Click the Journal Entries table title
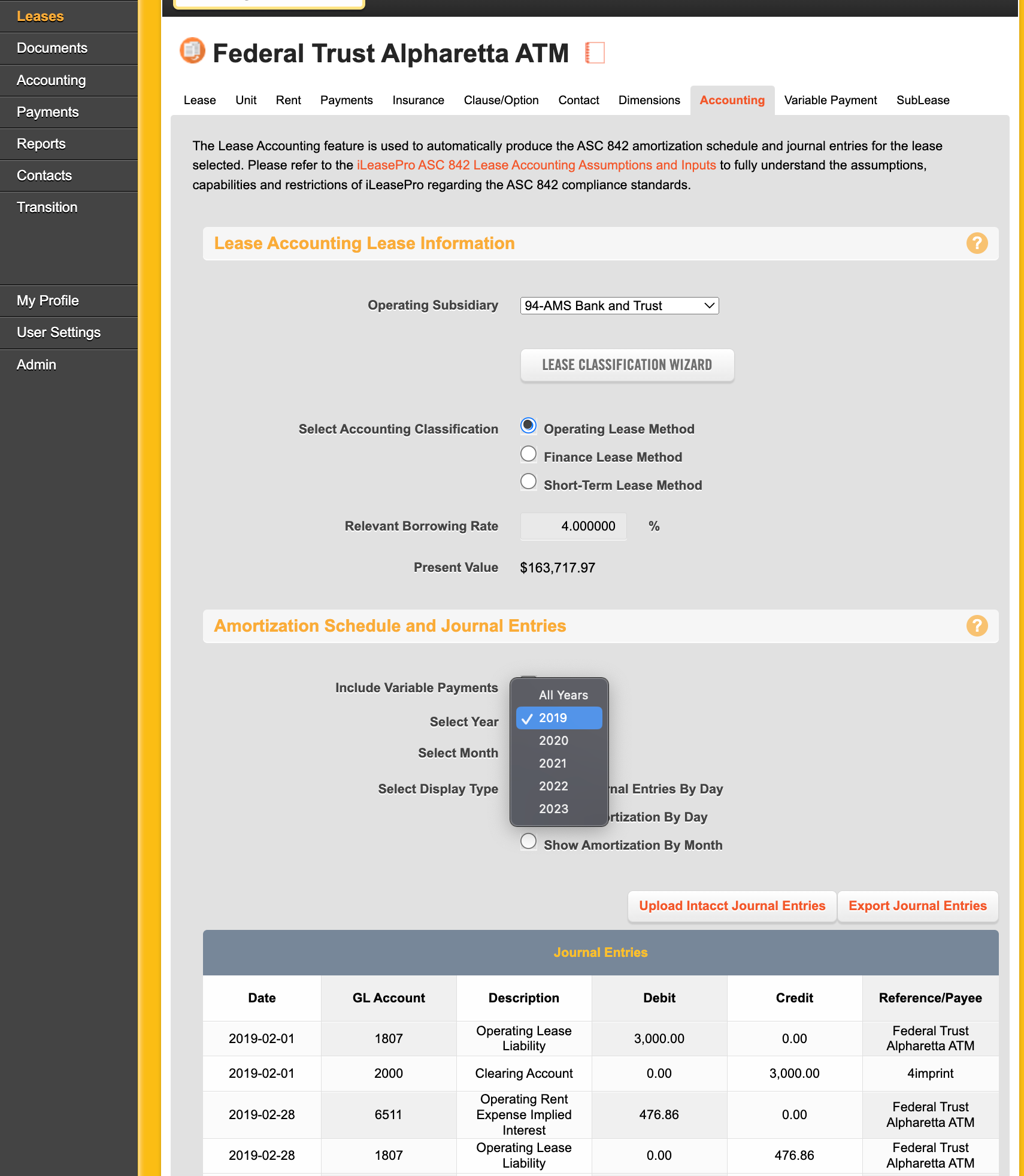 pos(601,953)
